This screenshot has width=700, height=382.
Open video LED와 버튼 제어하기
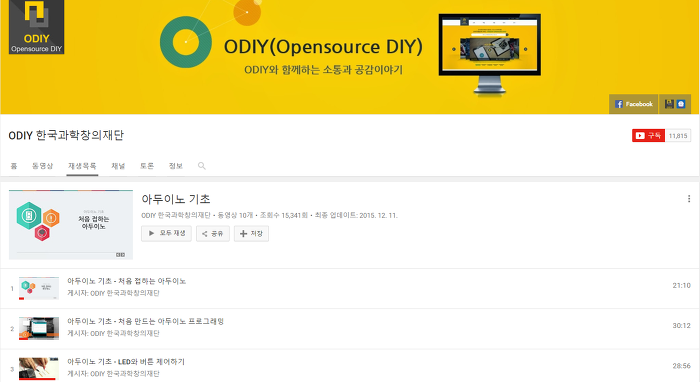point(126,361)
